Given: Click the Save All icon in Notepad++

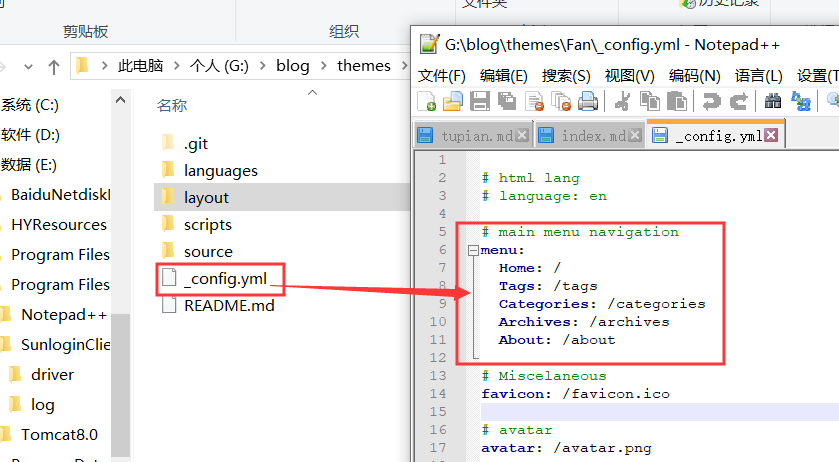Looking at the screenshot, I should pos(507,101).
